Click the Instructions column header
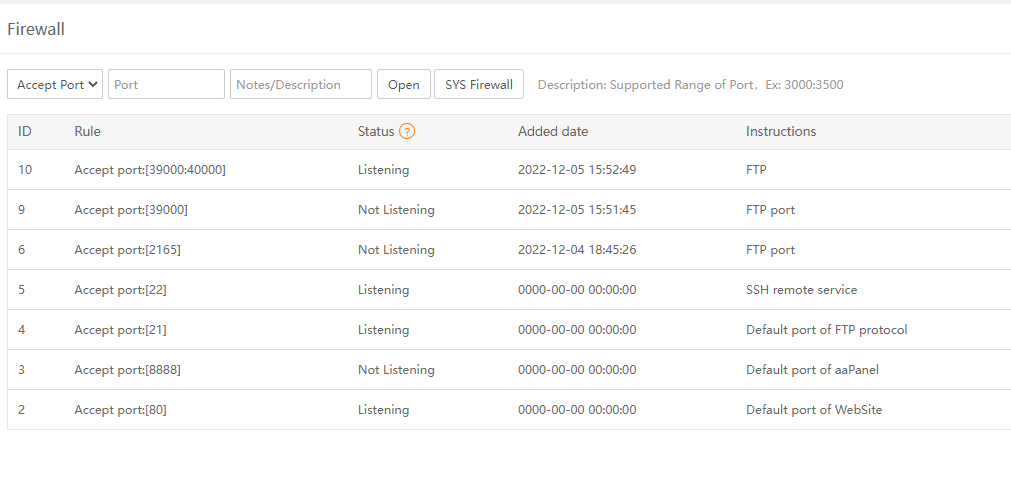The image size is (1011, 478). (780, 131)
